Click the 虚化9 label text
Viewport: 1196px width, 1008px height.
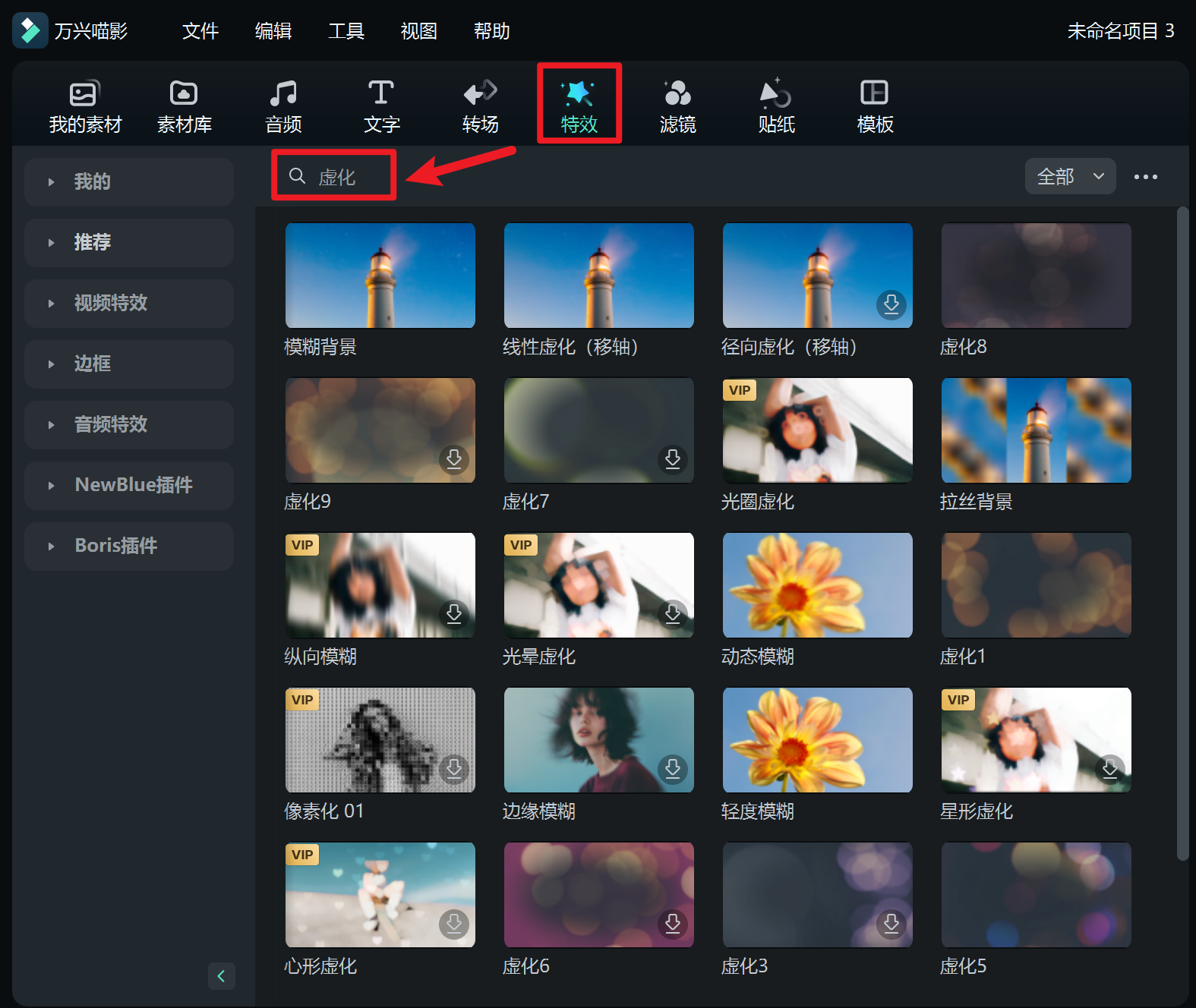tap(308, 502)
